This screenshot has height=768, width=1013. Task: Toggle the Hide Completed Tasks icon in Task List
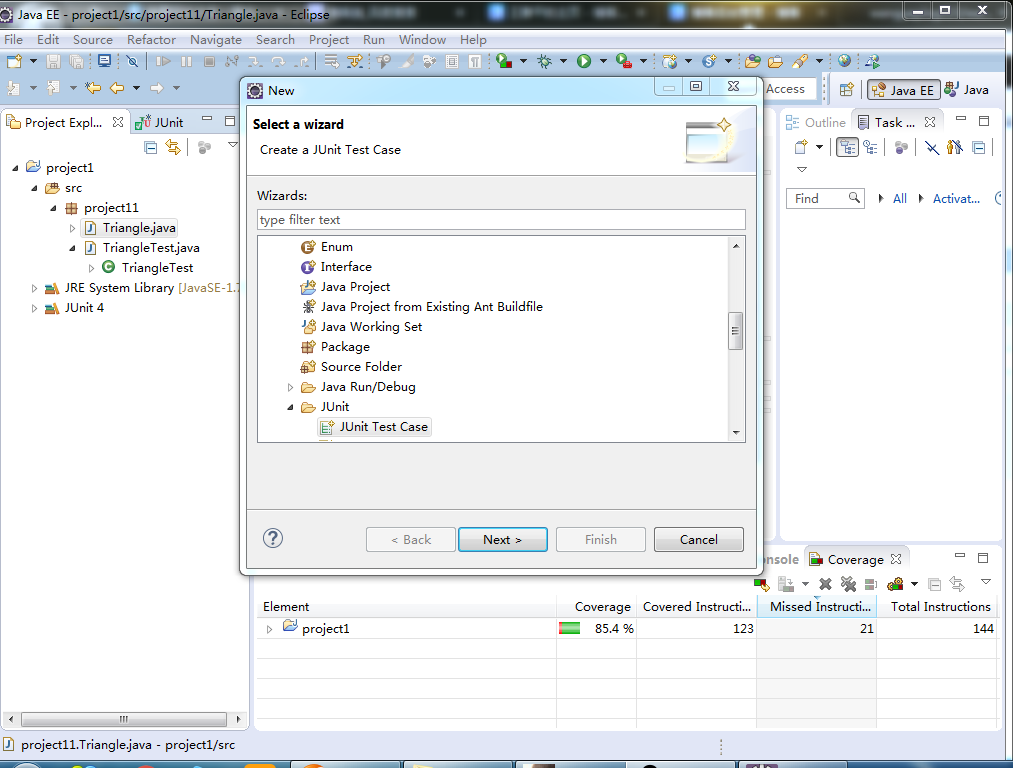pos(931,147)
